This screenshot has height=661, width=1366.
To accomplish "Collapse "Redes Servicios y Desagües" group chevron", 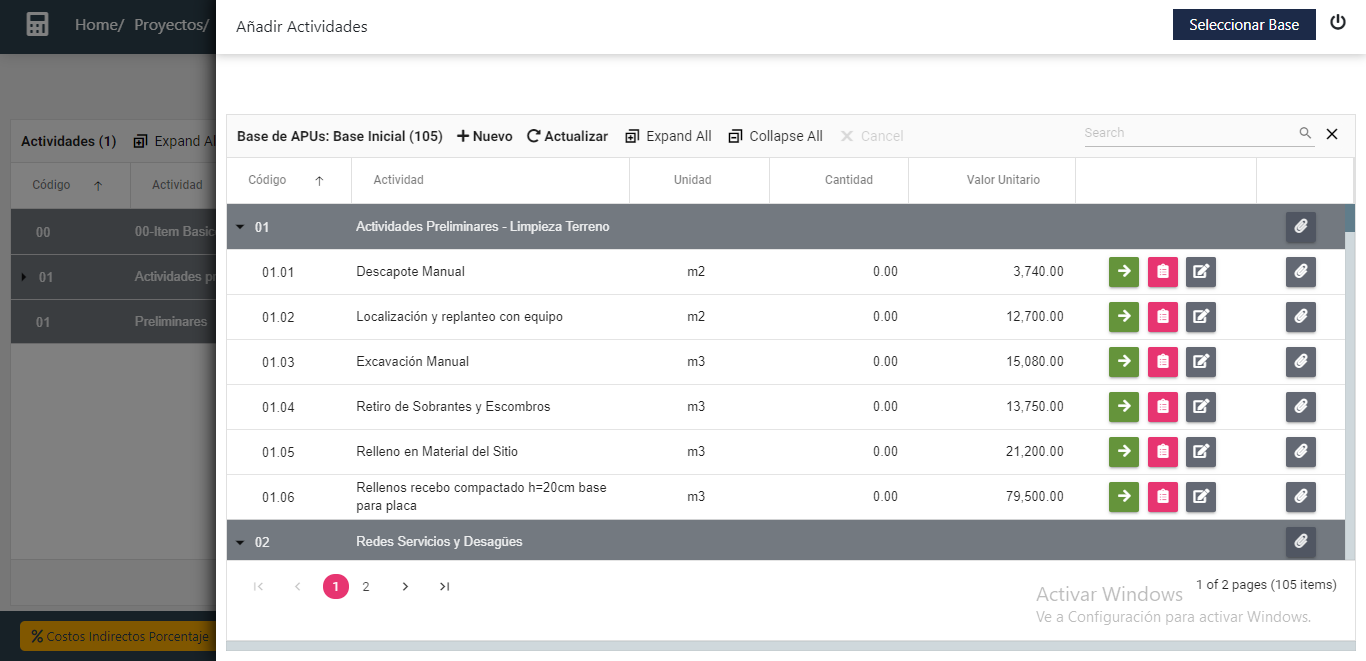I will (x=240, y=541).
